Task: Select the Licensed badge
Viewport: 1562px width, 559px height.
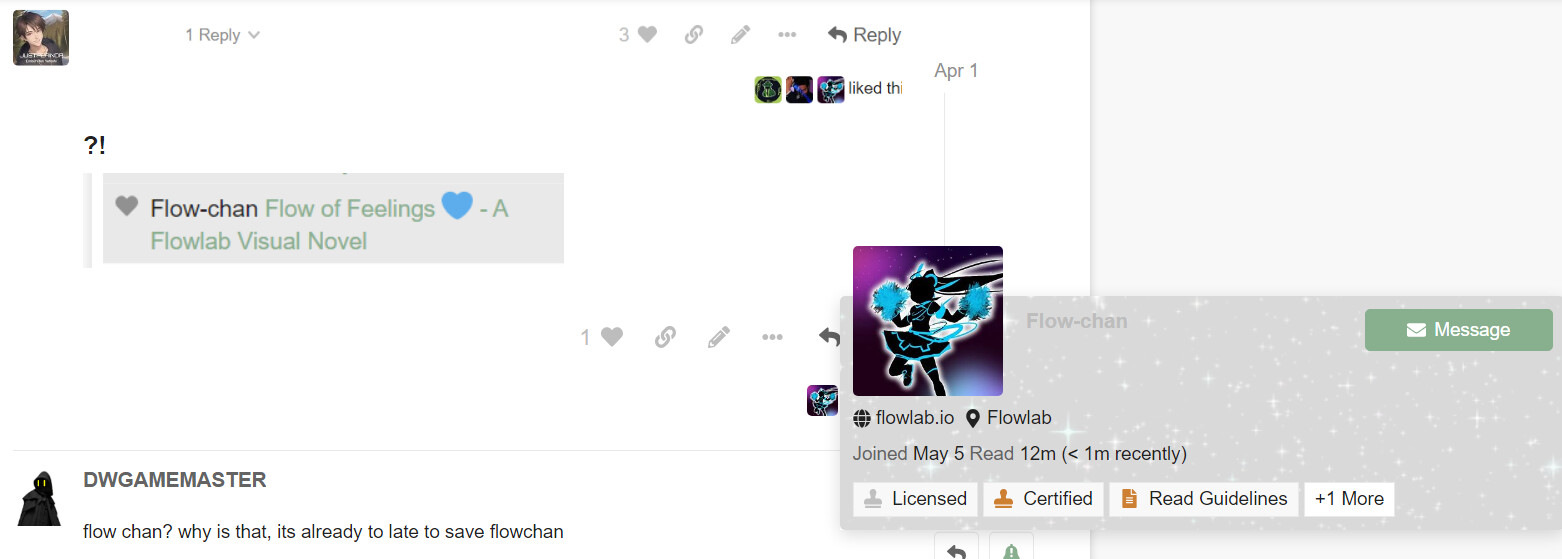Action: pos(915,499)
